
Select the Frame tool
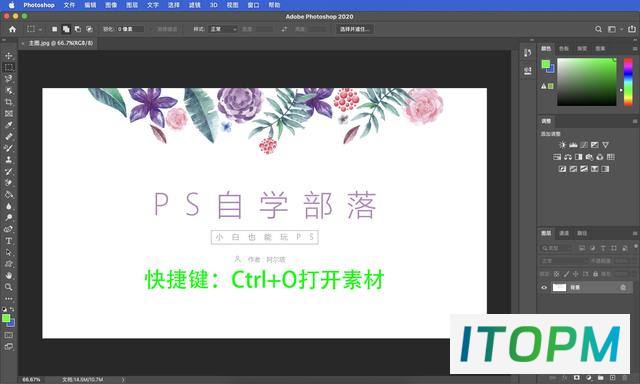click(9, 113)
